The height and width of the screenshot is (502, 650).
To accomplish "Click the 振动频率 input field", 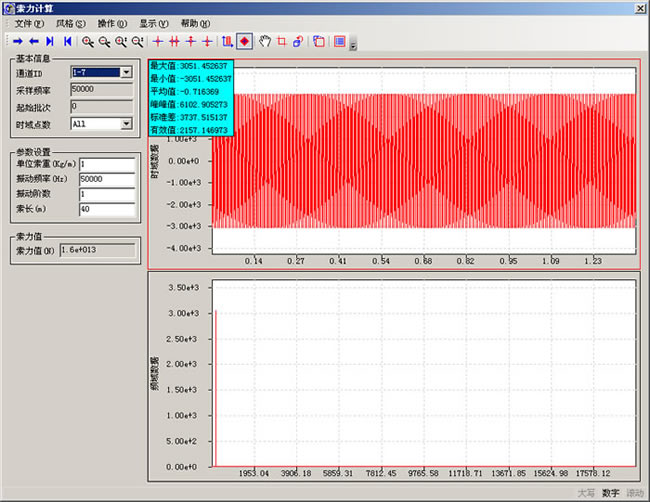I will [105, 179].
